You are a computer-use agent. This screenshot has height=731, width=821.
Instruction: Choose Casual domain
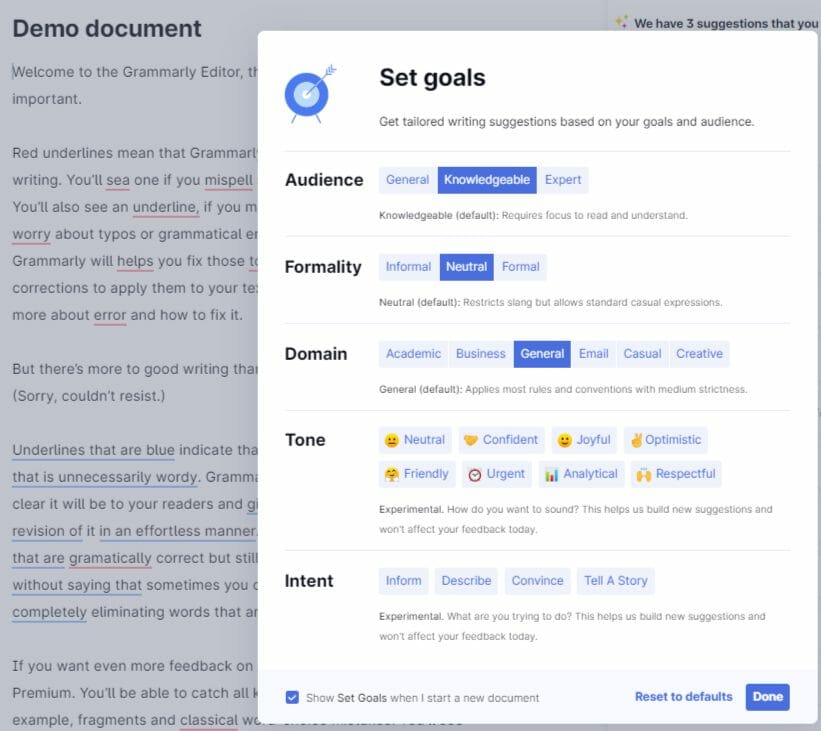click(x=642, y=354)
